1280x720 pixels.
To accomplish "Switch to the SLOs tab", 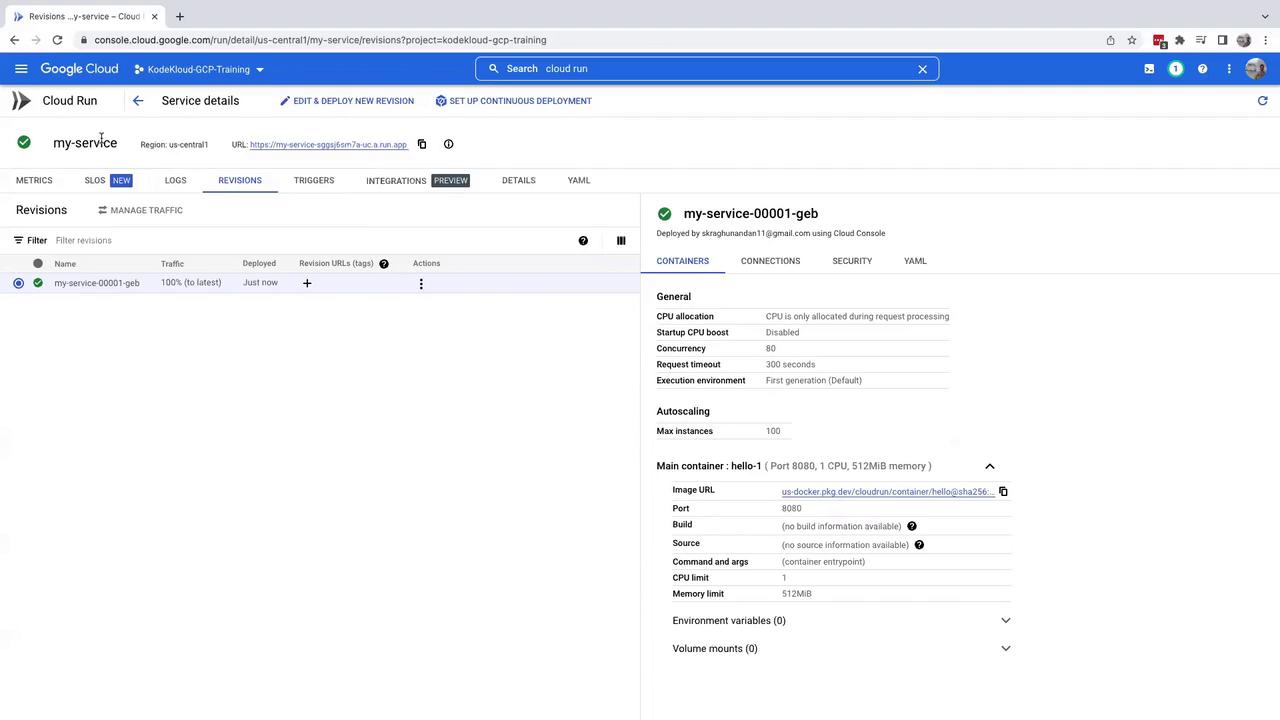I will [x=108, y=180].
